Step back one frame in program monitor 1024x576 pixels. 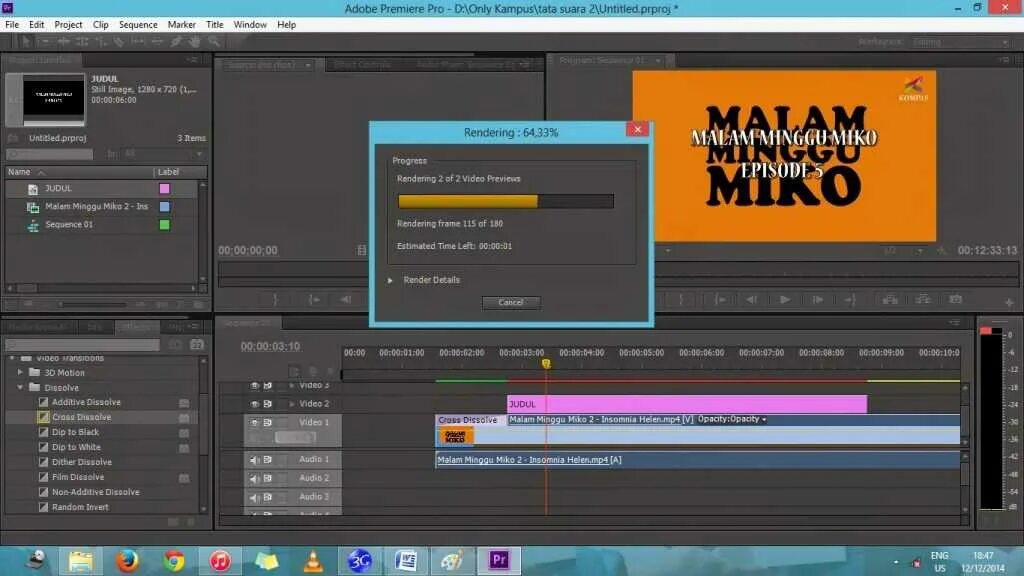coord(752,300)
